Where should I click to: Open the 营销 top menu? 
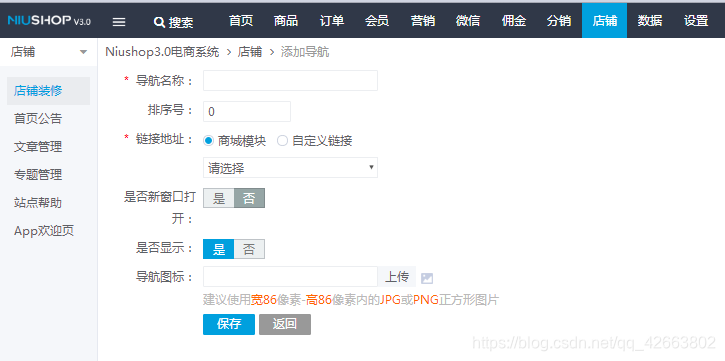[x=423, y=21]
